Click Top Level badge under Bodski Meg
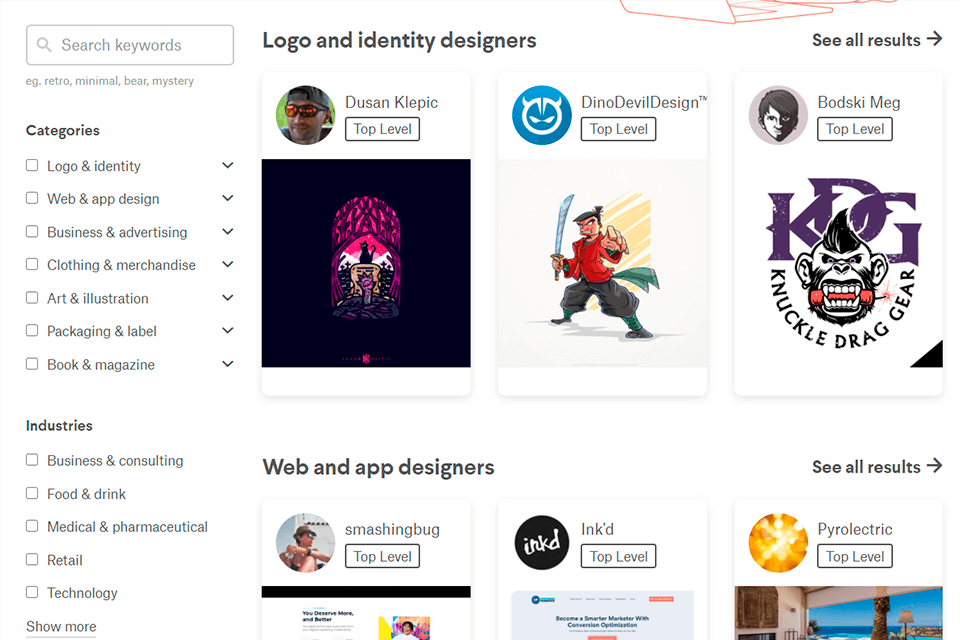The image size is (960, 640). pyautogui.click(x=855, y=129)
